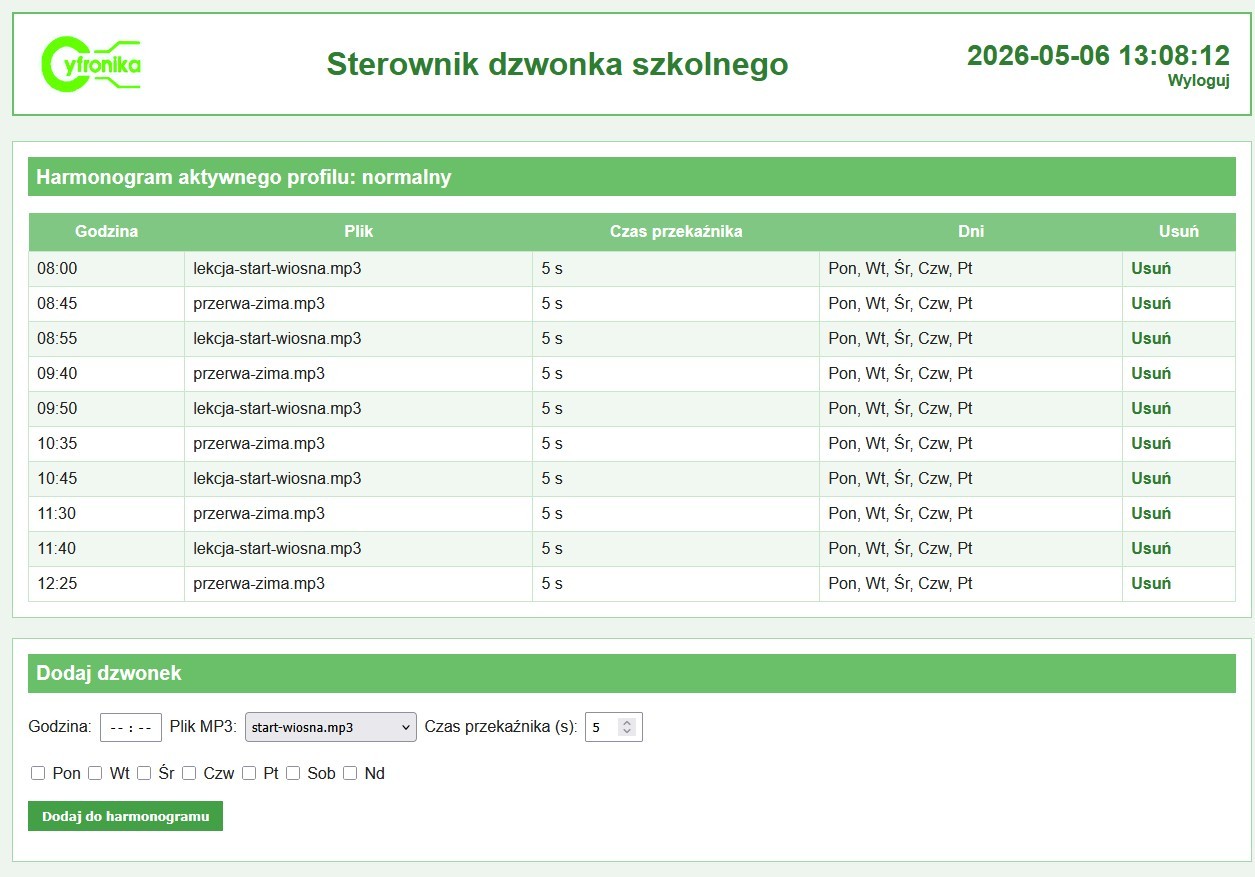This screenshot has height=877, width=1255.
Task: Click the Cyfronika logo
Action: (91, 64)
